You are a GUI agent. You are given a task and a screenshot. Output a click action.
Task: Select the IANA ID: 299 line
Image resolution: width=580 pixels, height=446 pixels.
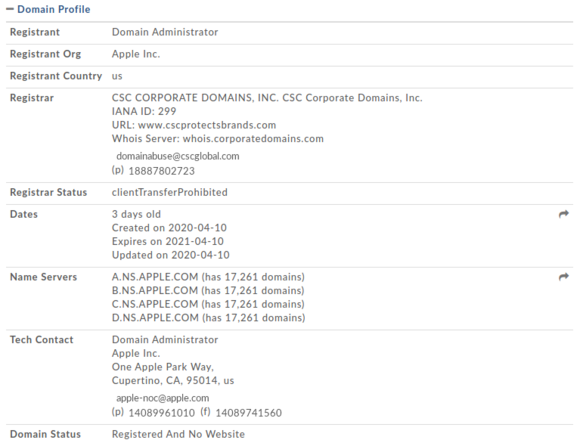click(144, 111)
